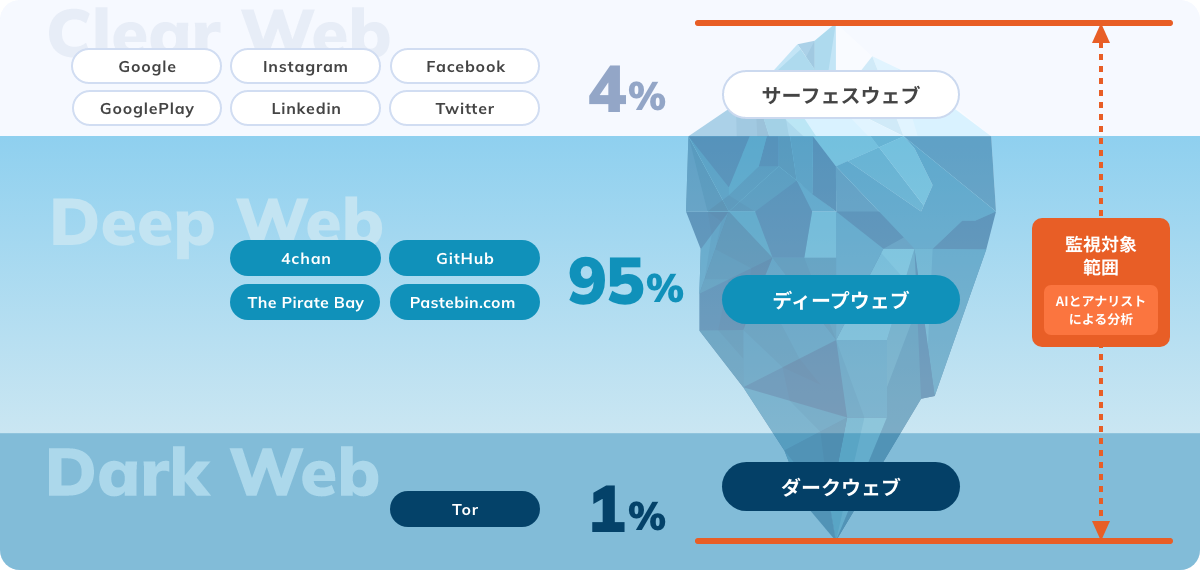Click the 4chan pill
The width and height of the screenshot is (1200, 570).
305,258
